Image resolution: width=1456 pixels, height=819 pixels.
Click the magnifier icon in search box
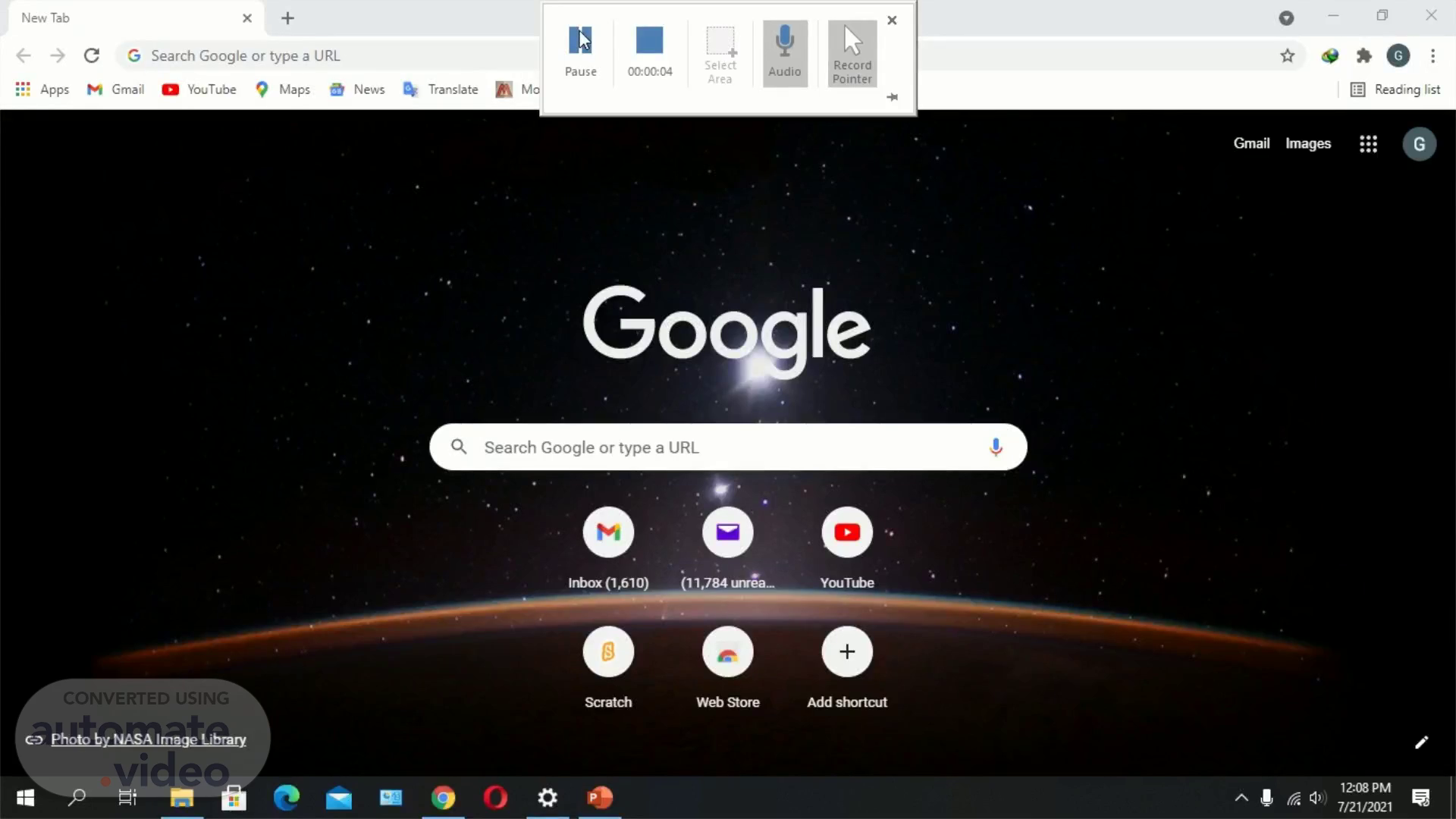point(459,447)
